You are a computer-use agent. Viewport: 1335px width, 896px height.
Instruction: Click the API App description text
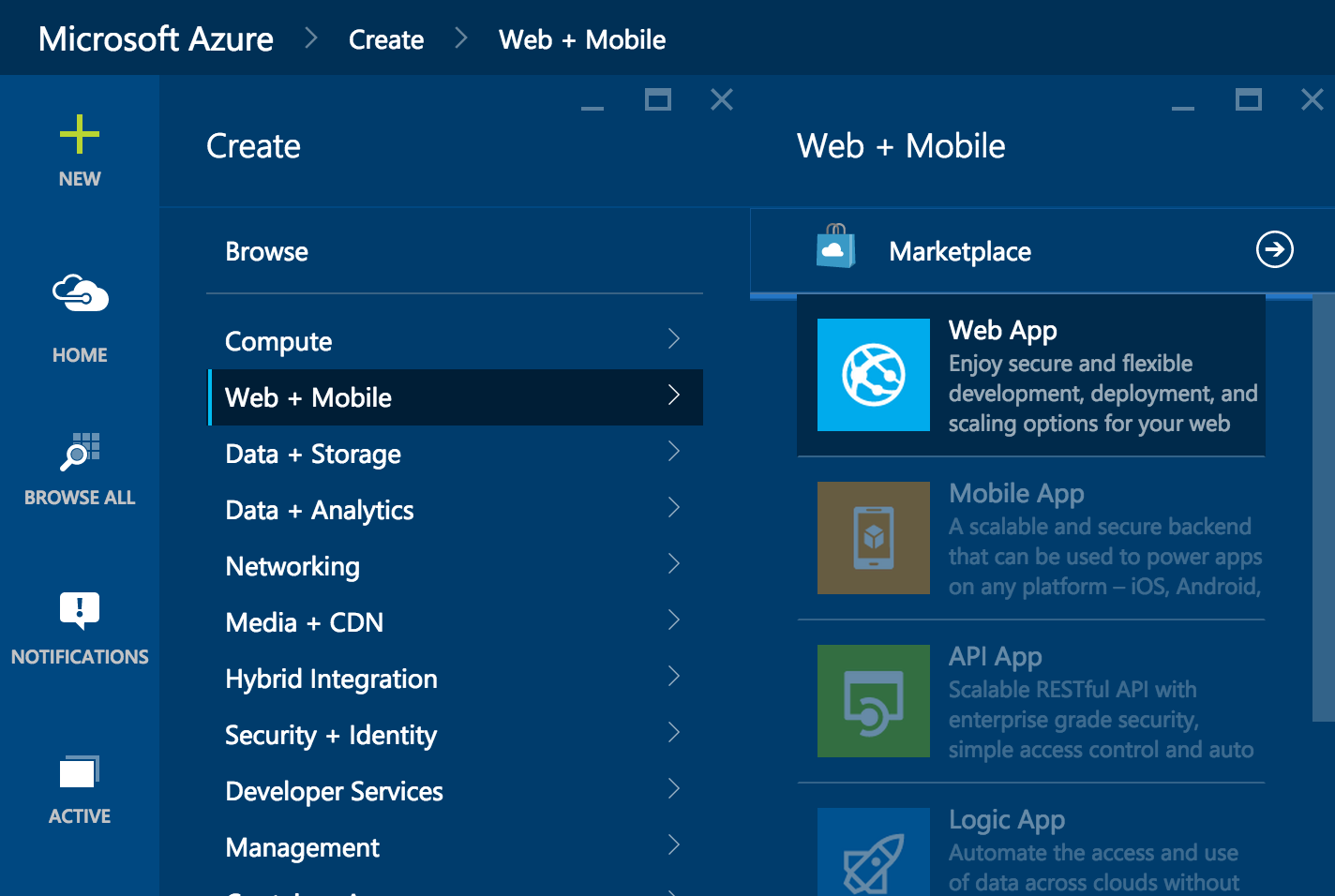(1101, 720)
